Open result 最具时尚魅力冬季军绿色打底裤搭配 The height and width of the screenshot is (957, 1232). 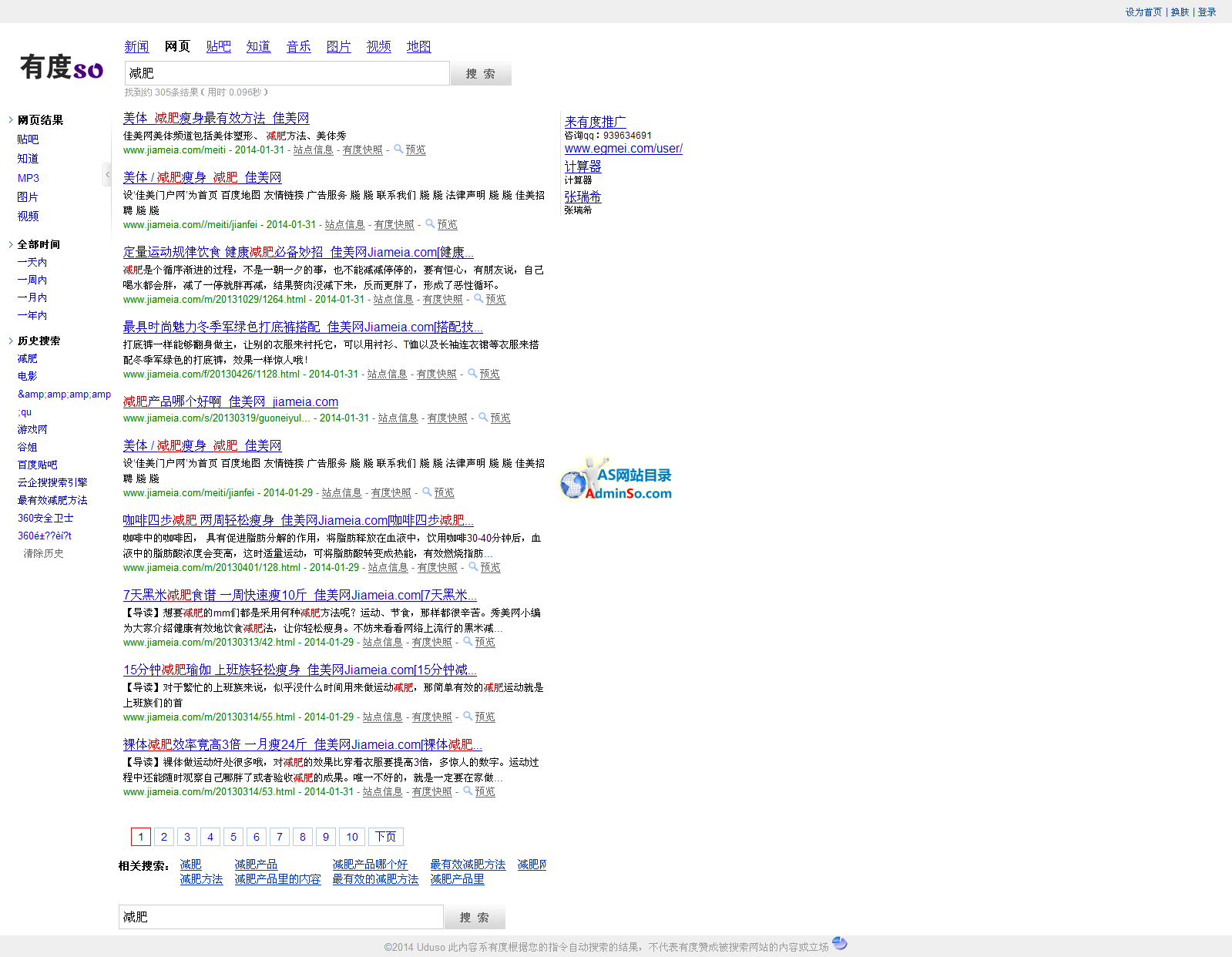tap(303, 327)
